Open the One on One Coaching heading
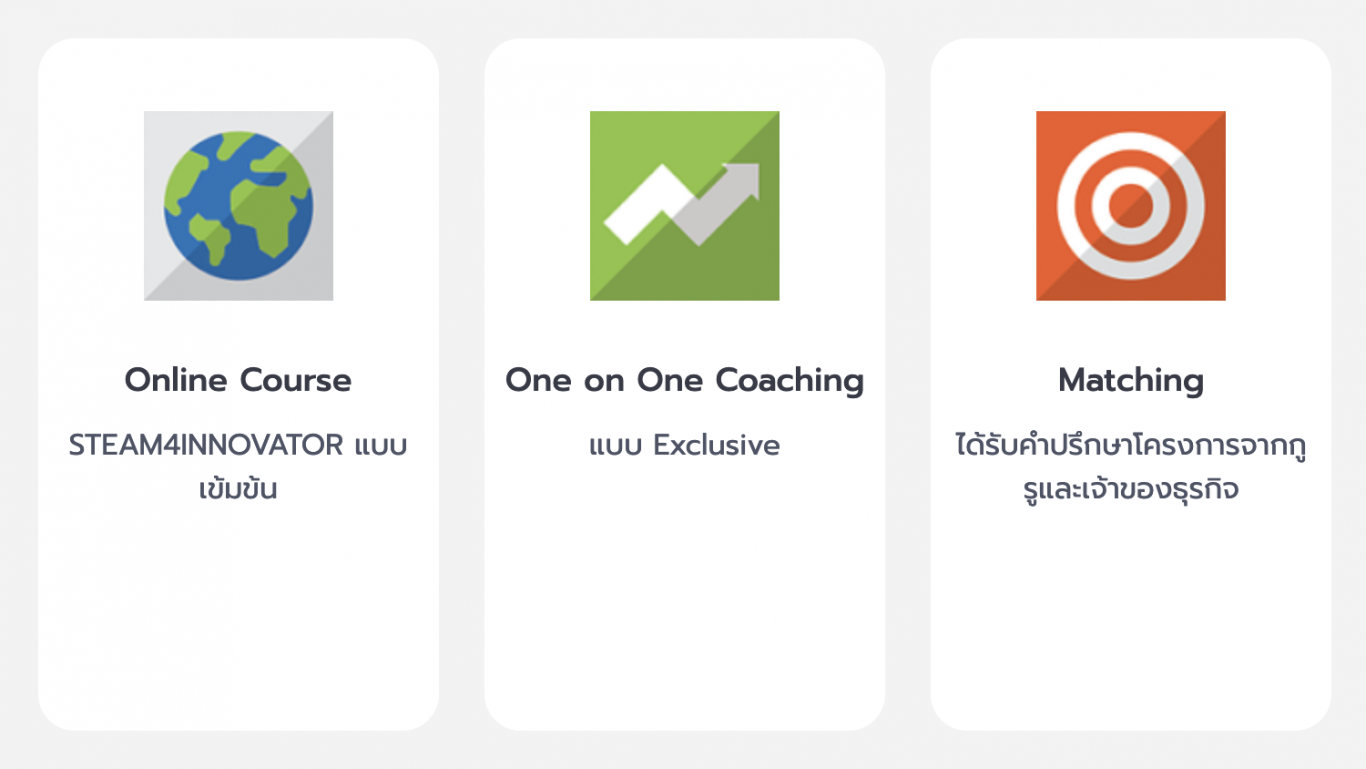This screenshot has width=1366, height=769. coord(684,380)
